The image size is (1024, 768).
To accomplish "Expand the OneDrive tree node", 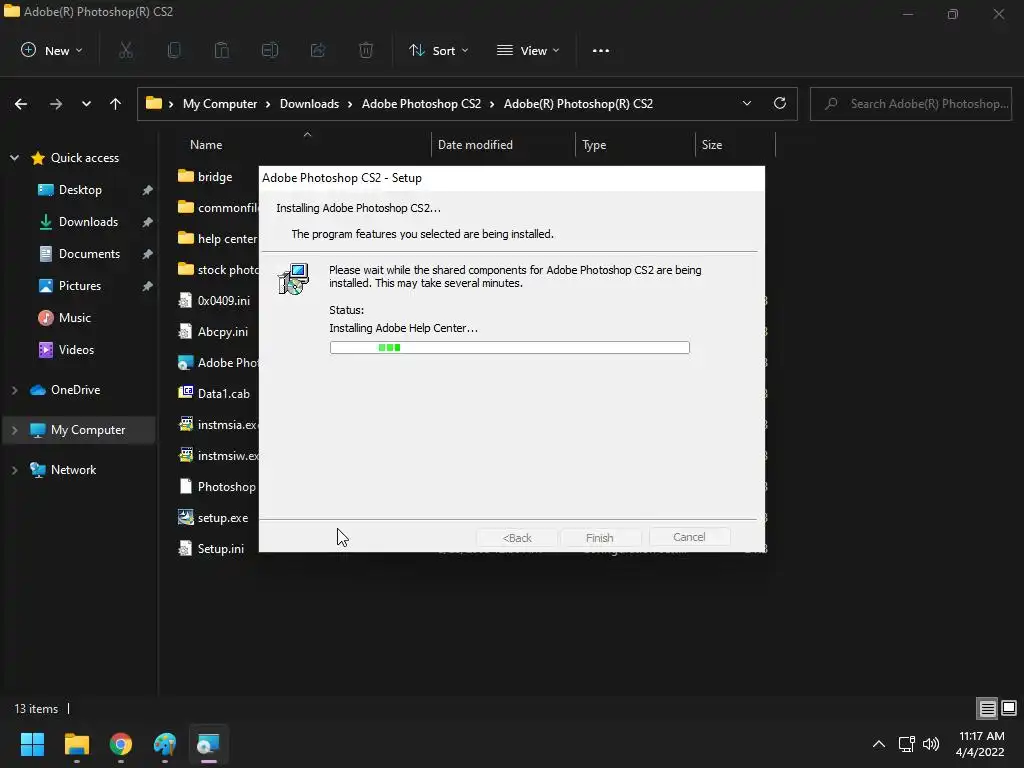I will (x=14, y=390).
